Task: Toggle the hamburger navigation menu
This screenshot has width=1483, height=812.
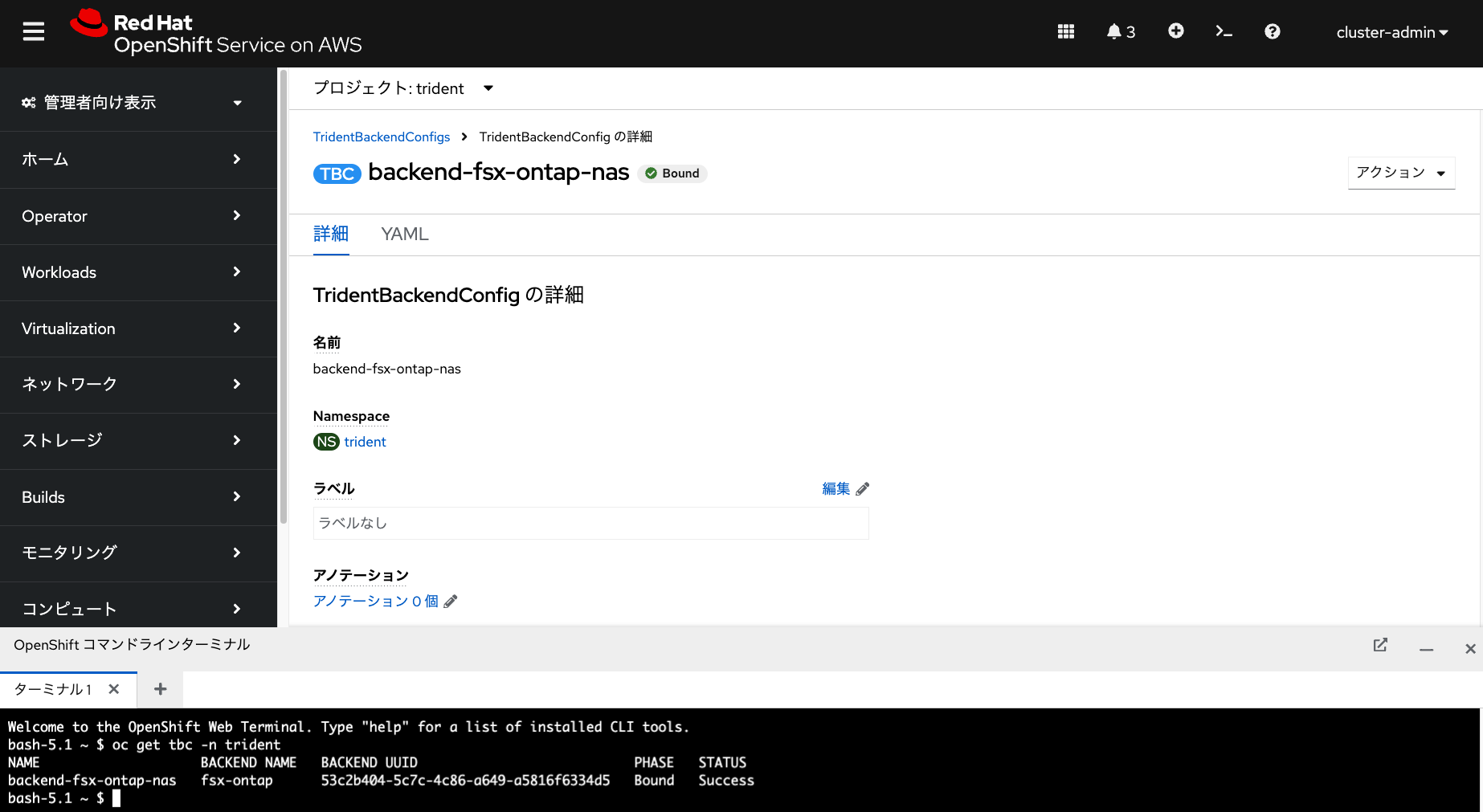Action: point(33,32)
